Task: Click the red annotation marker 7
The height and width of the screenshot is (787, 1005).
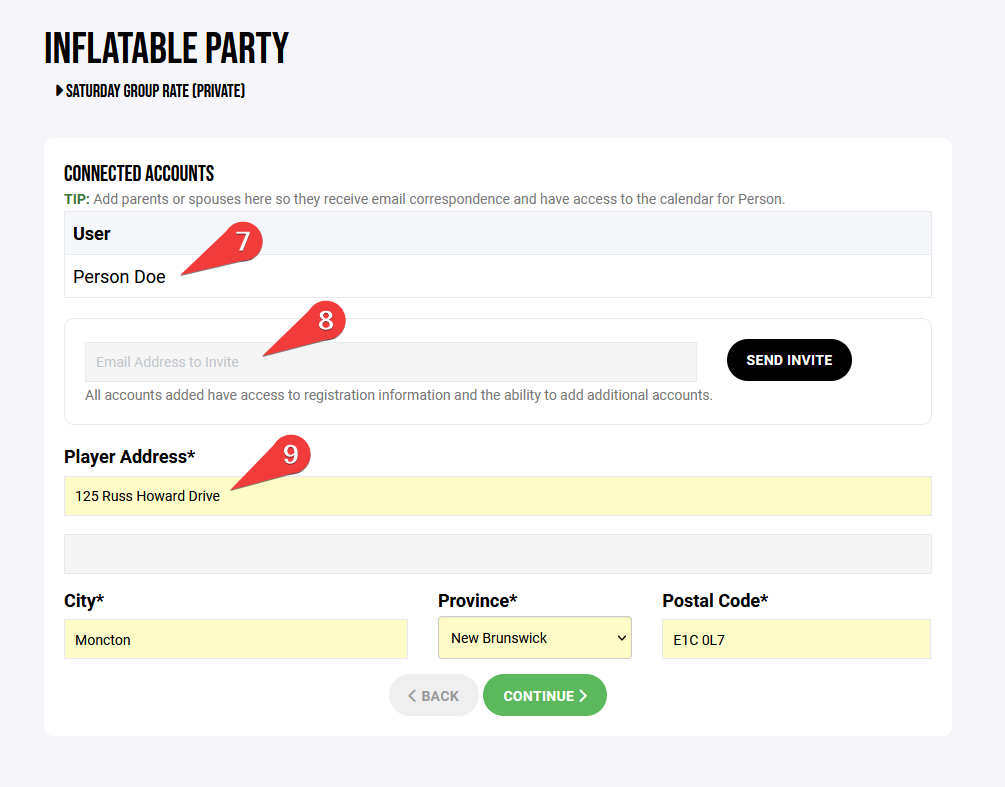Action: (x=242, y=242)
